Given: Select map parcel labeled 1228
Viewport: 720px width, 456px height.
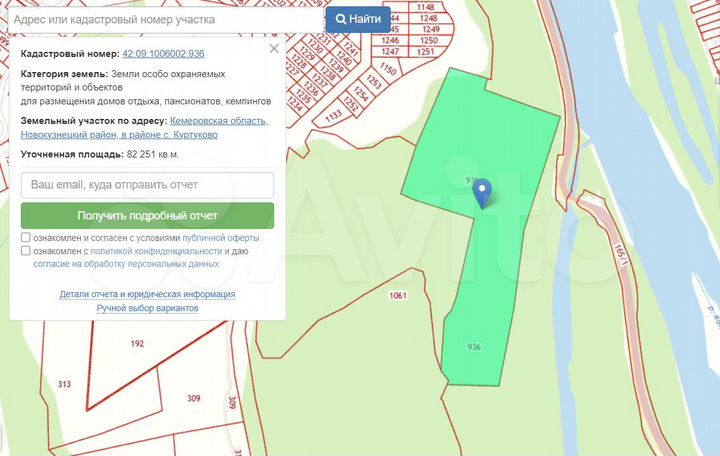Looking at the screenshot, I should [x=299, y=62].
